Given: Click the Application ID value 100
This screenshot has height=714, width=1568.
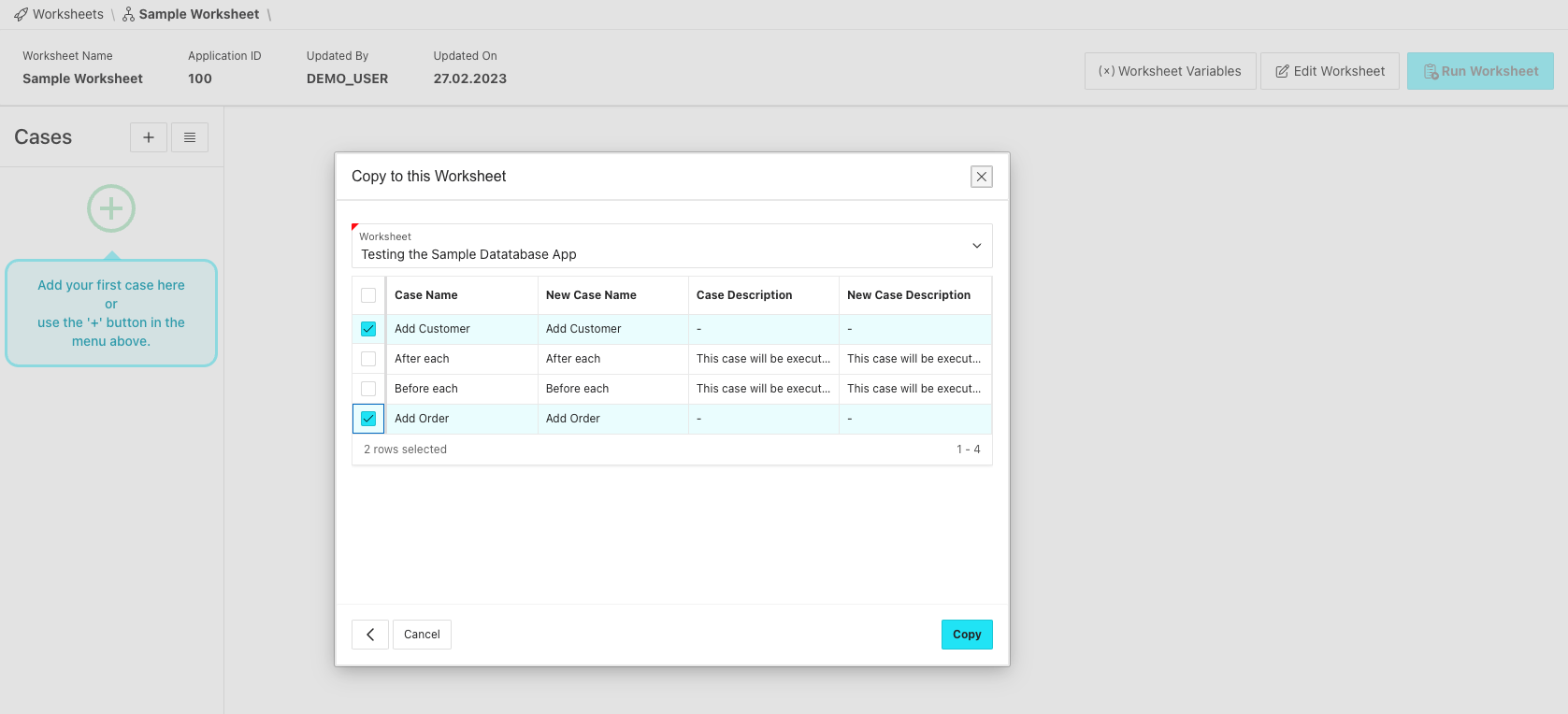Looking at the screenshot, I should 200,79.
